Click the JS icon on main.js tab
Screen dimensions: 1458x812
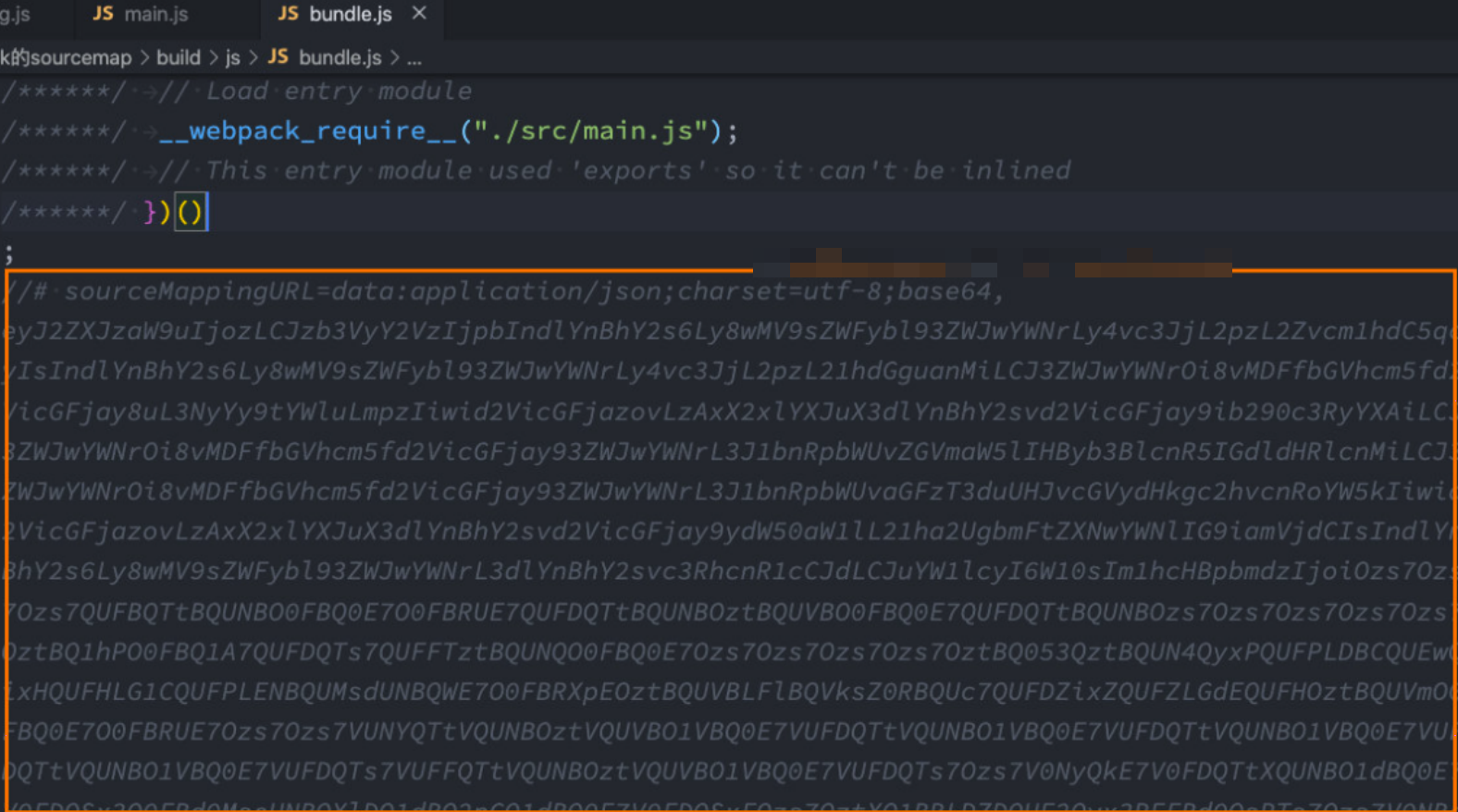coord(103,14)
